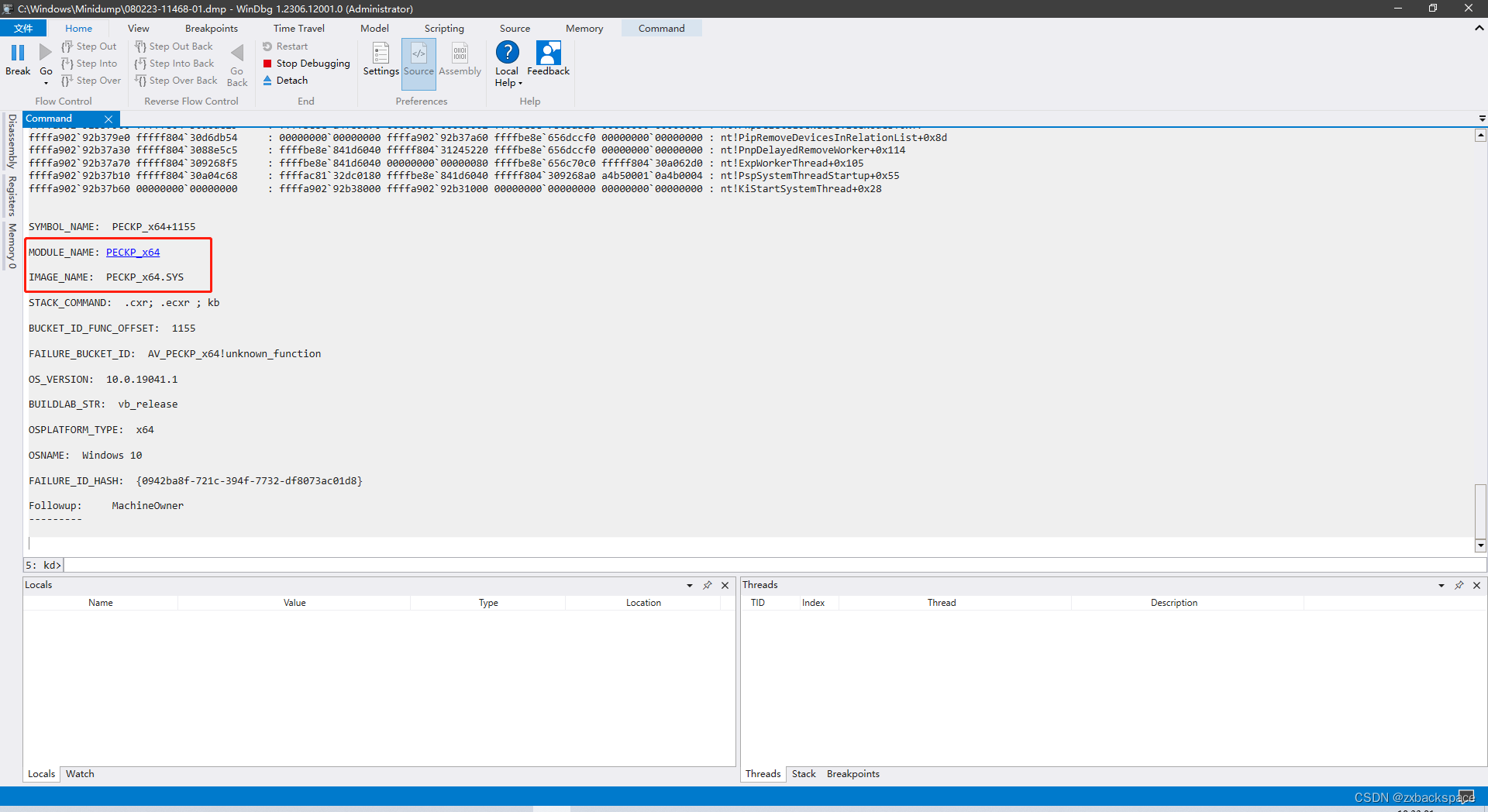1488x812 pixels.
Task: Toggle Assembly mode preference
Action: tap(460, 60)
